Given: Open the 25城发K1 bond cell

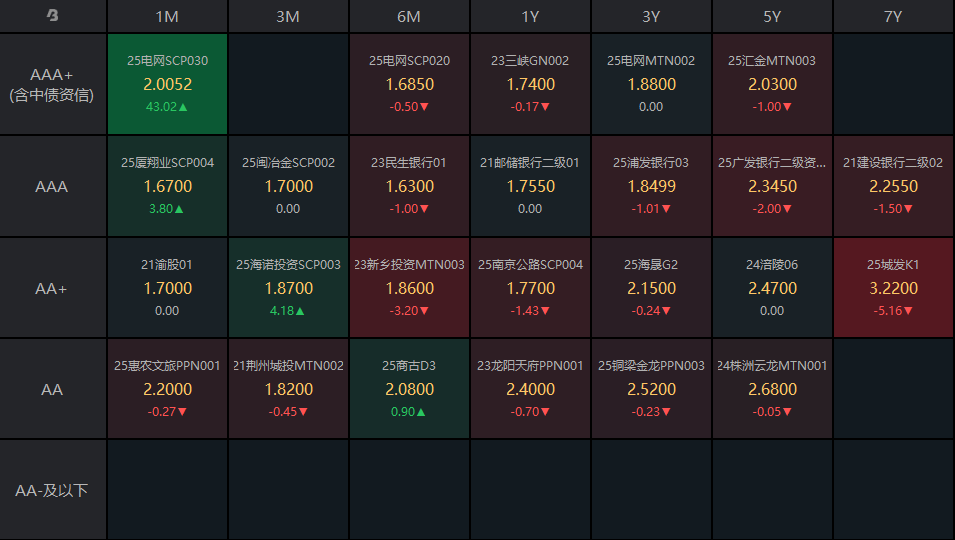Looking at the screenshot, I should coord(893,287).
